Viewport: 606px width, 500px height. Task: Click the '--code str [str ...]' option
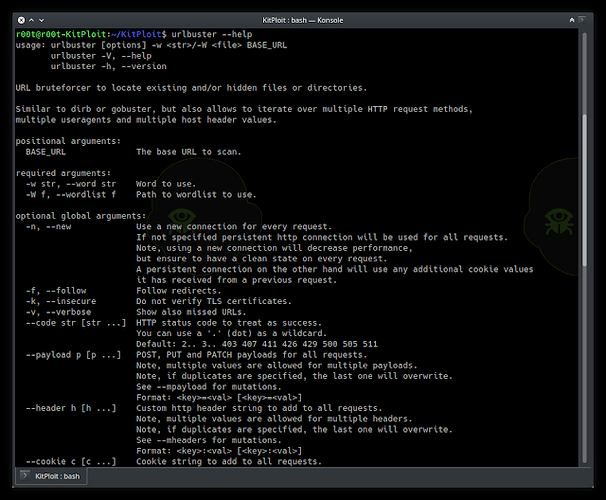point(76,323)
